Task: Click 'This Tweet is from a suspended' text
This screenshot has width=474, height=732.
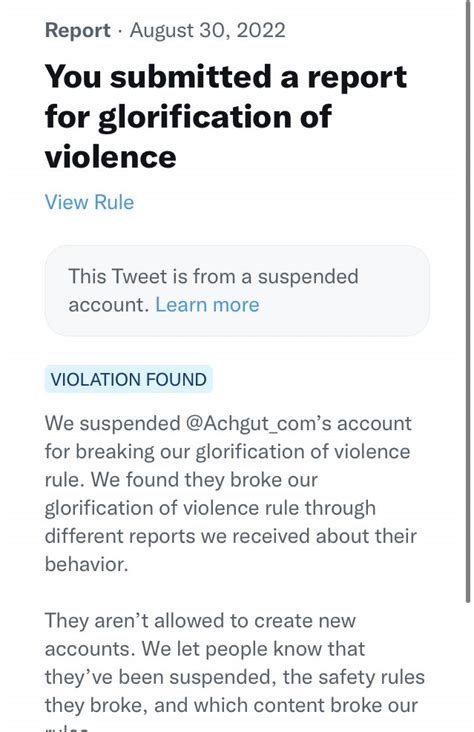Action: [x=213, y=276]
